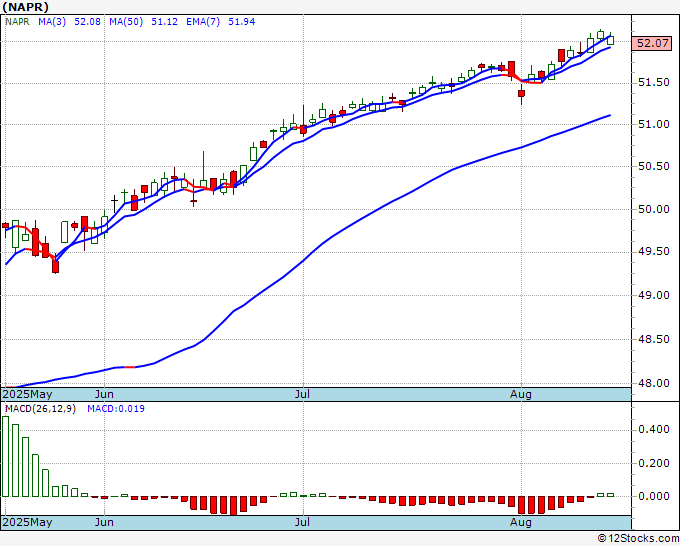Screen dimensions: 680x546
Task: Click the Aug label on price chart axis
Action: pyautogui.click(x=521, y=394)
